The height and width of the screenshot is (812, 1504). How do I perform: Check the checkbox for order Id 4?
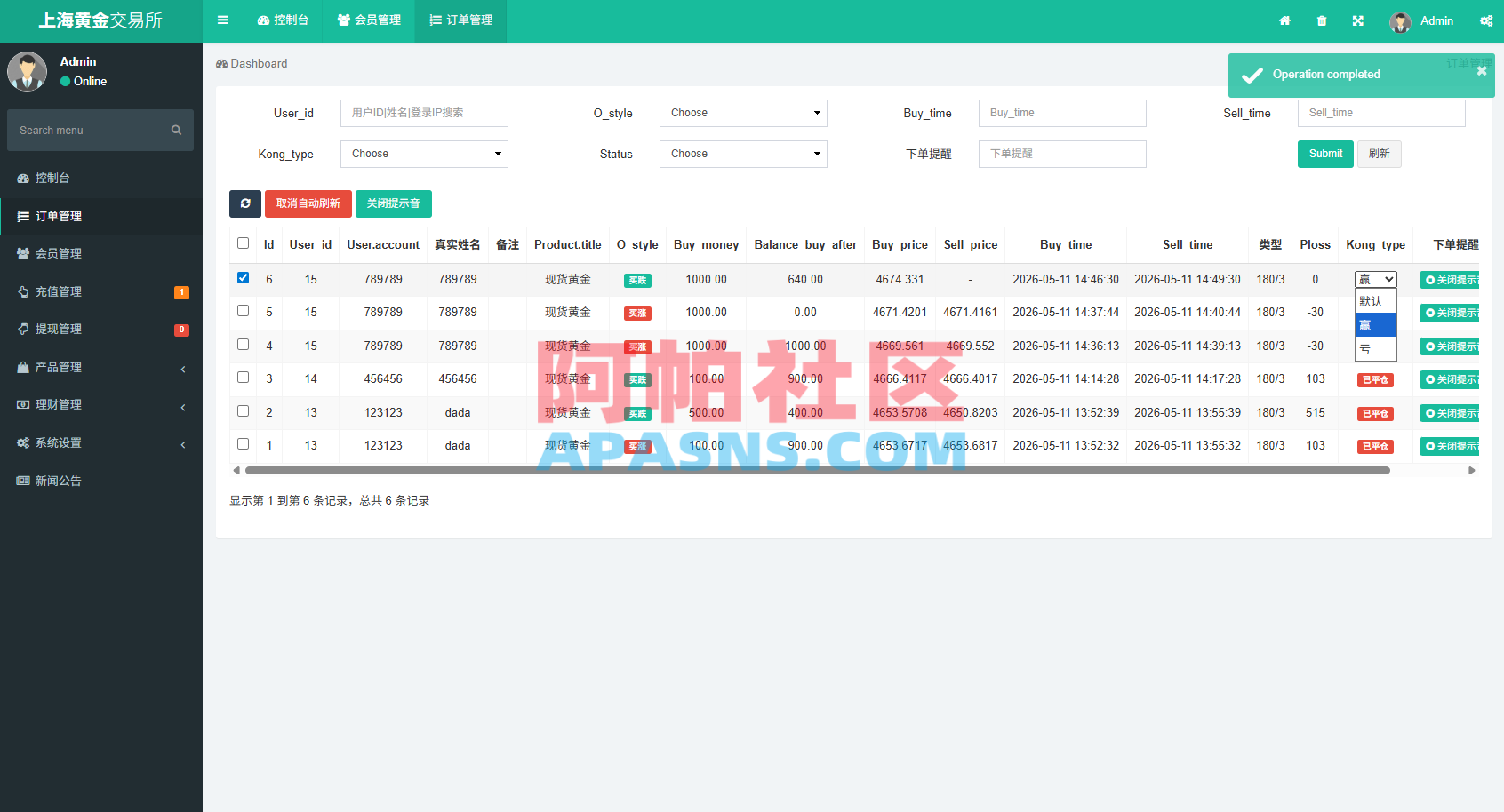tap(243, 344)
